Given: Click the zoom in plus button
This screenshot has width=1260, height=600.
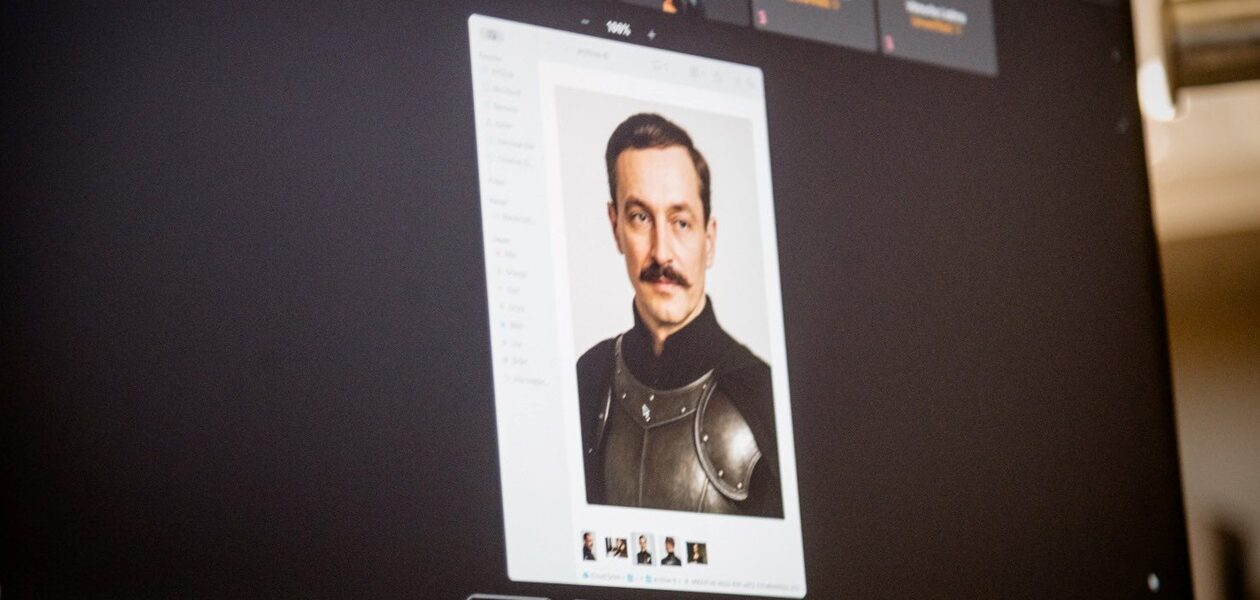Looking at the screenshot, I should 651,34.
